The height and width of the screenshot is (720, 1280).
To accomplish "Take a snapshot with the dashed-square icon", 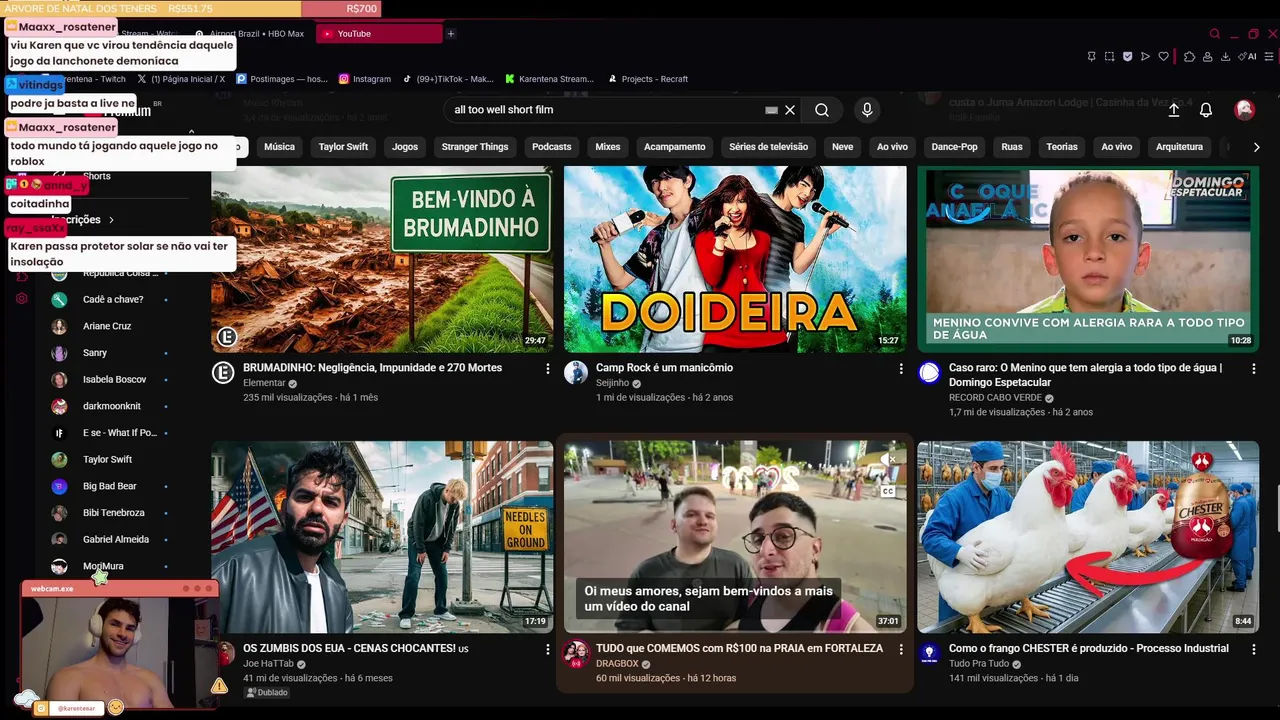I will coord(1109,57).
